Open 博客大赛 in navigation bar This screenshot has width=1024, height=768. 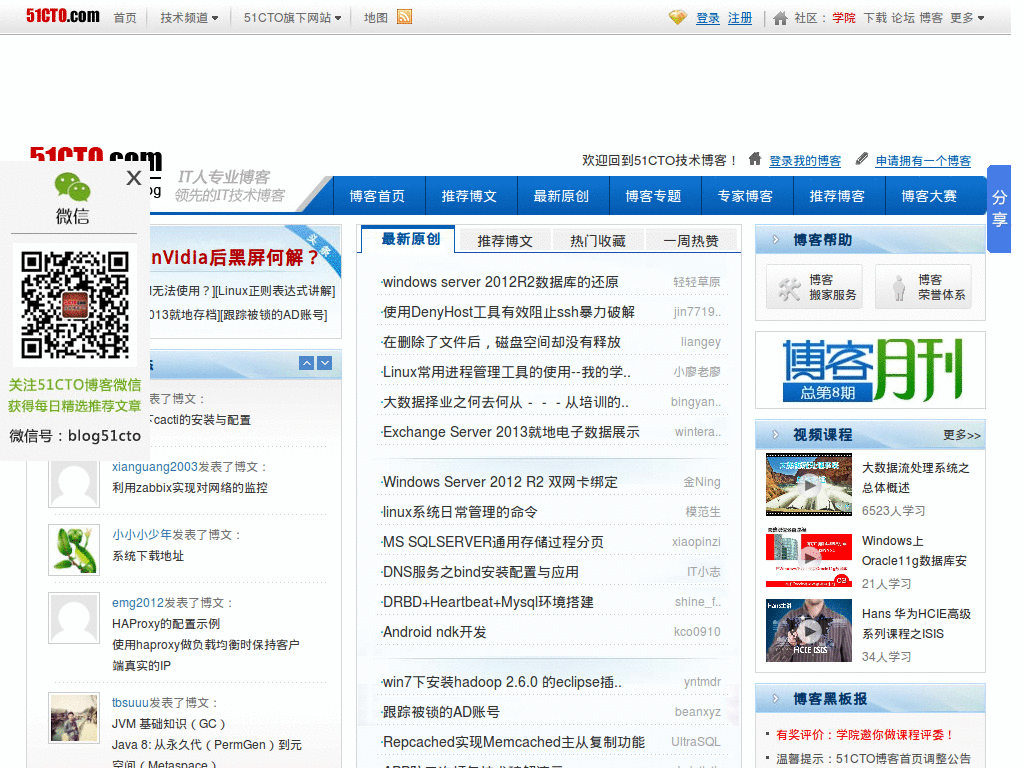point(929,196)
